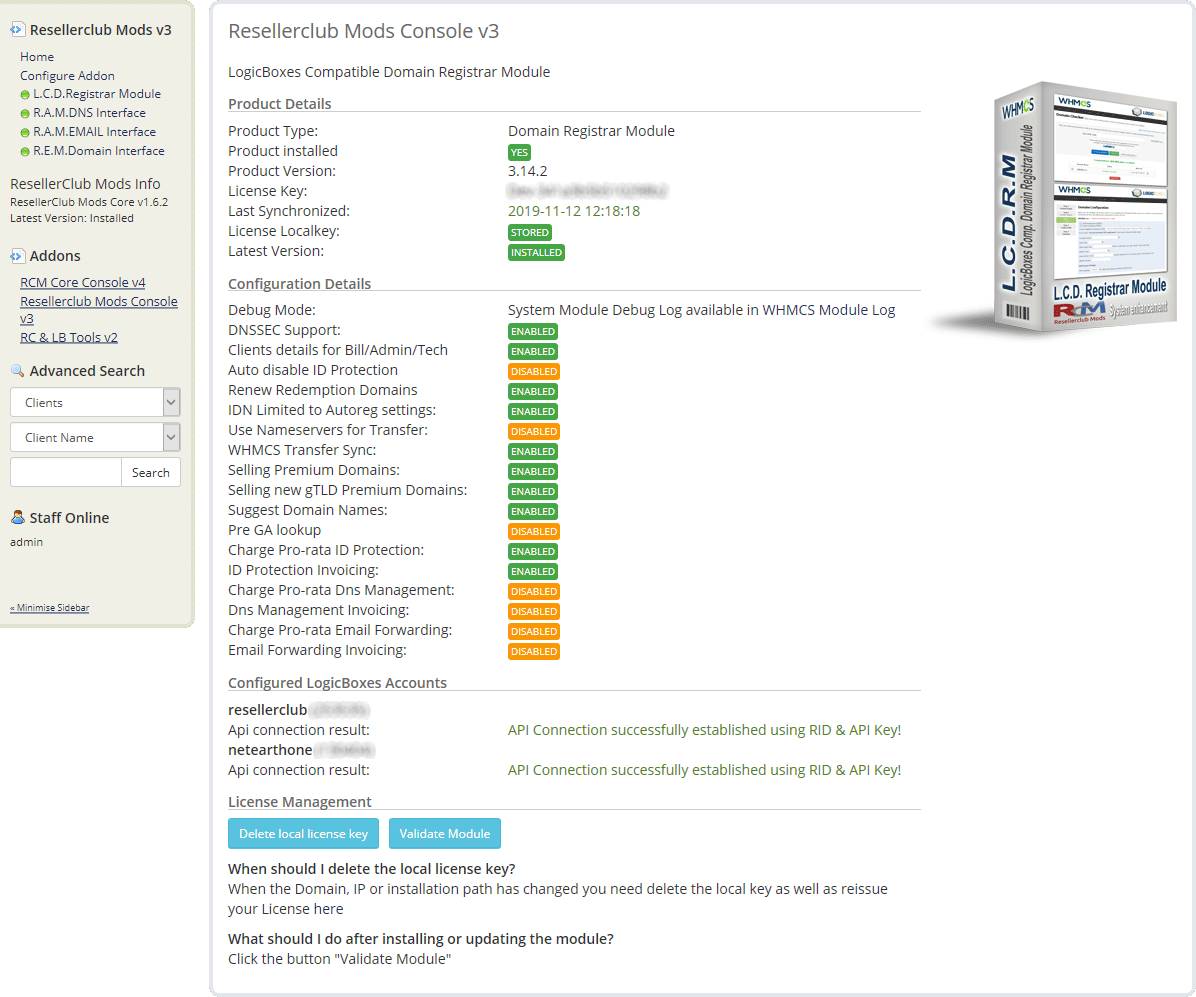Click ENABLED badge for Clients details Bill/Admin/Tech
The width and height of the screenshot is (1196, 997).
[533, 352]
